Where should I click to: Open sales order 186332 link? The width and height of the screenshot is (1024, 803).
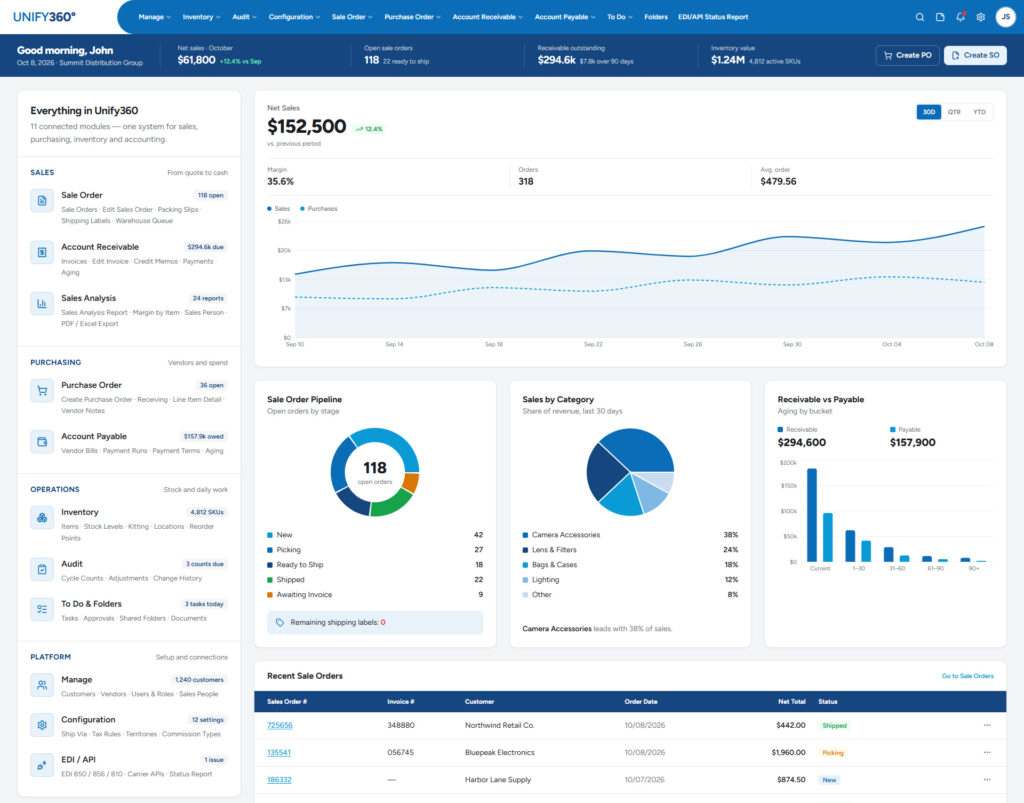pos(279,779)
